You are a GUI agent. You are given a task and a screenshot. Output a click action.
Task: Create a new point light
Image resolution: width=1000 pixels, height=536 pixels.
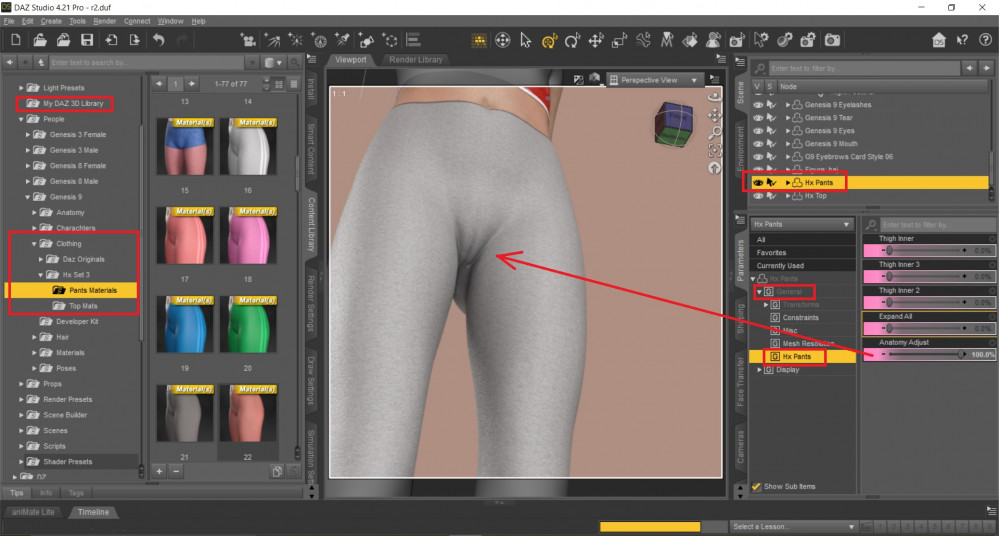pos(296,40)
